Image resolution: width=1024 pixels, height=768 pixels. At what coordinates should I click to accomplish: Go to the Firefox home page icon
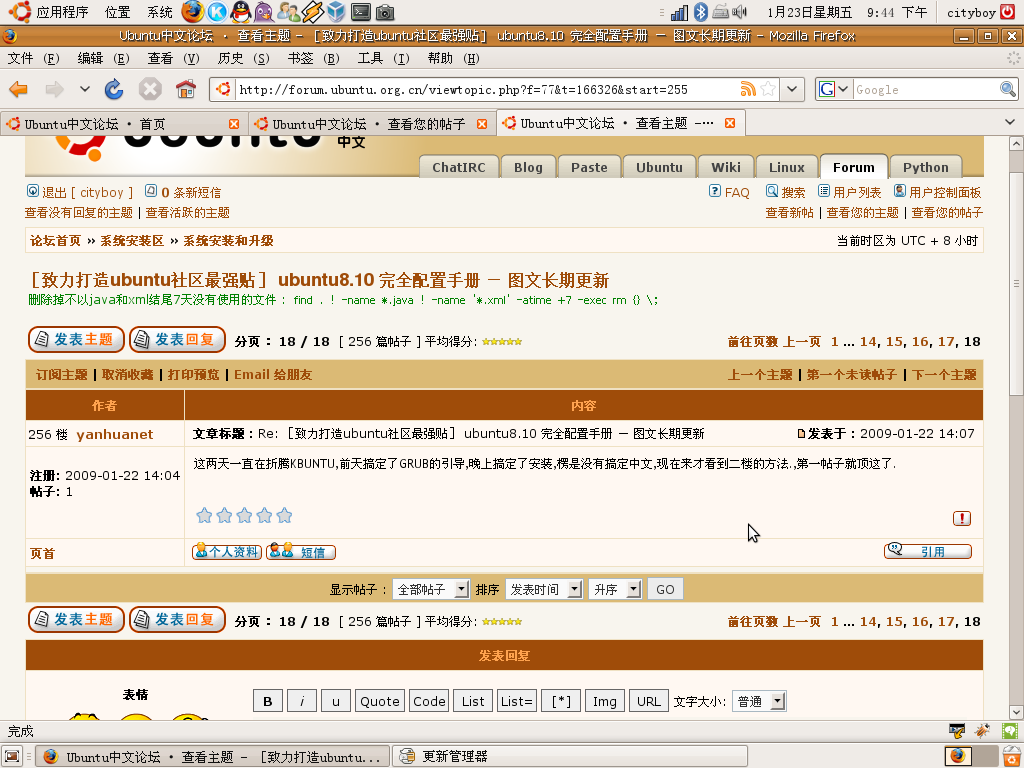pos(186,89)
